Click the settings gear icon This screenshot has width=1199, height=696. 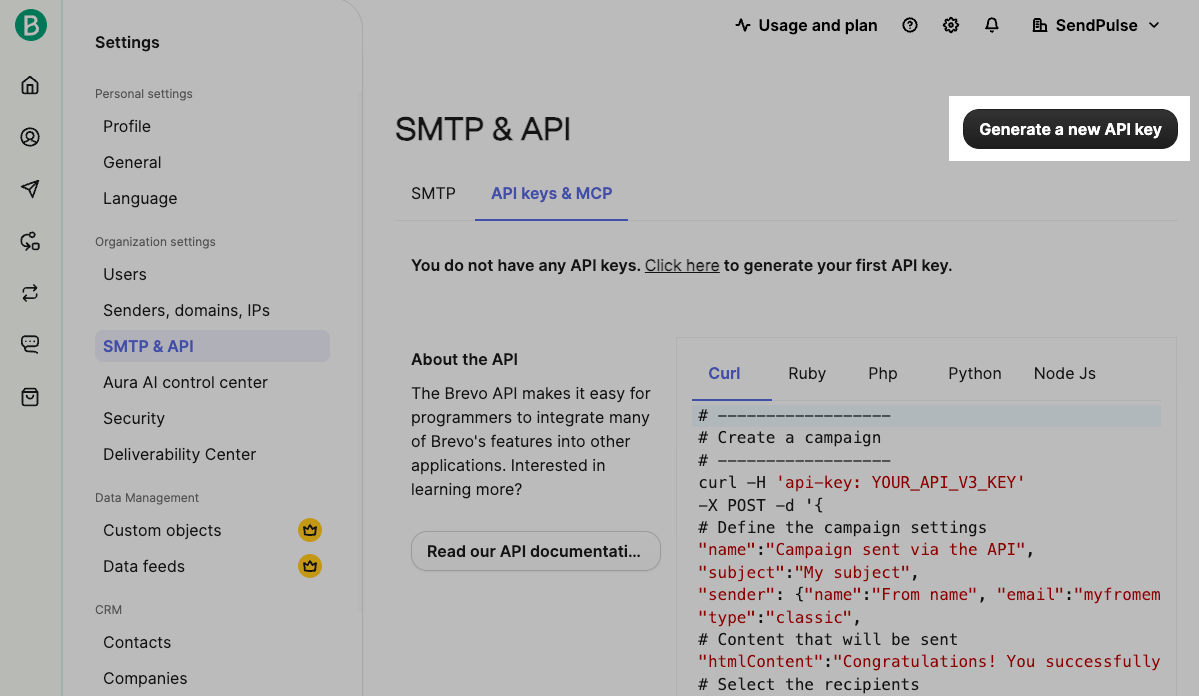click(950, 25)
